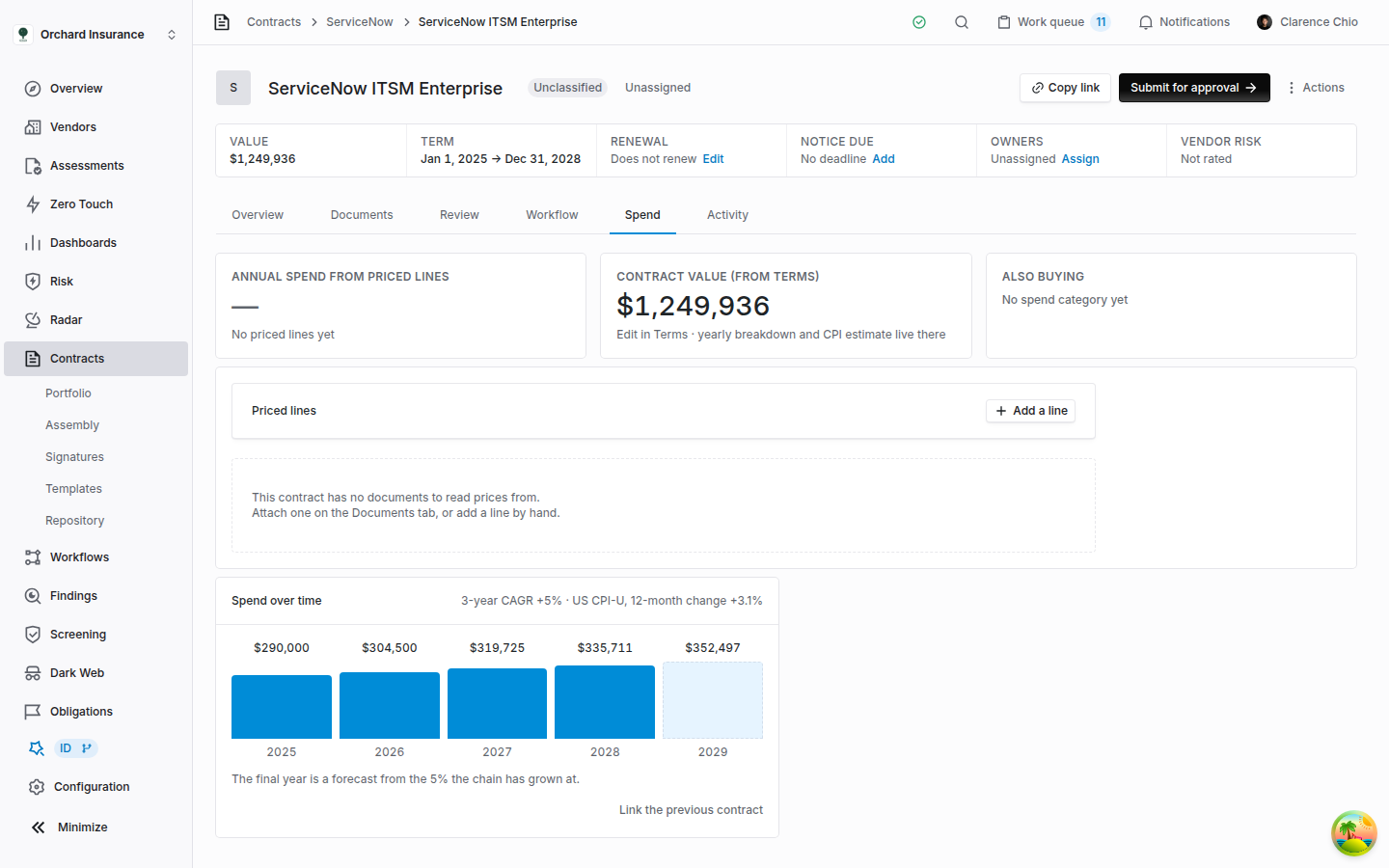Open the search magnifier in top bar
The image size is (1389, 868).
pyautogui.click(x=962, y=22)
